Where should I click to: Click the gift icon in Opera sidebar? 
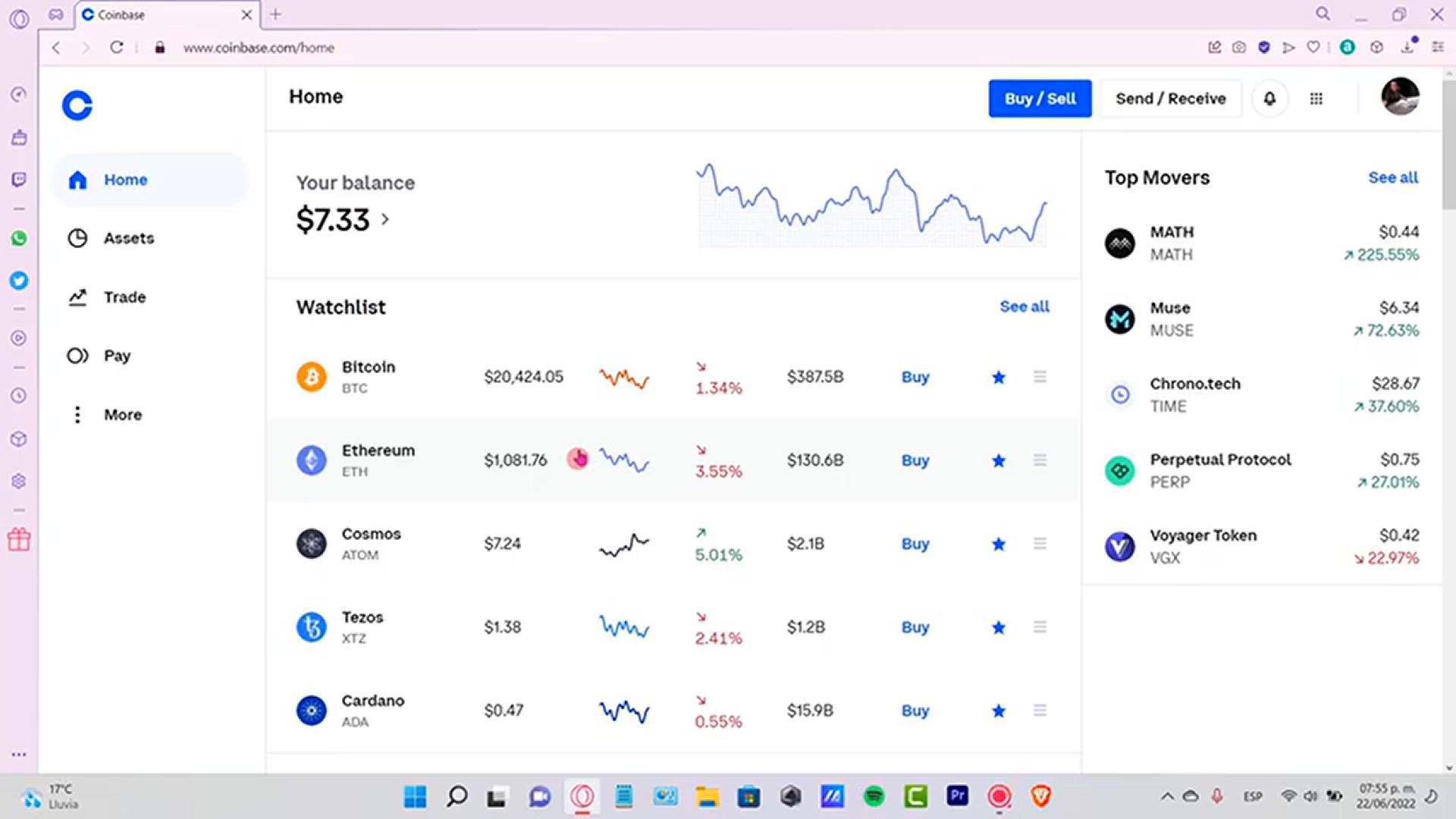point(19,539)
